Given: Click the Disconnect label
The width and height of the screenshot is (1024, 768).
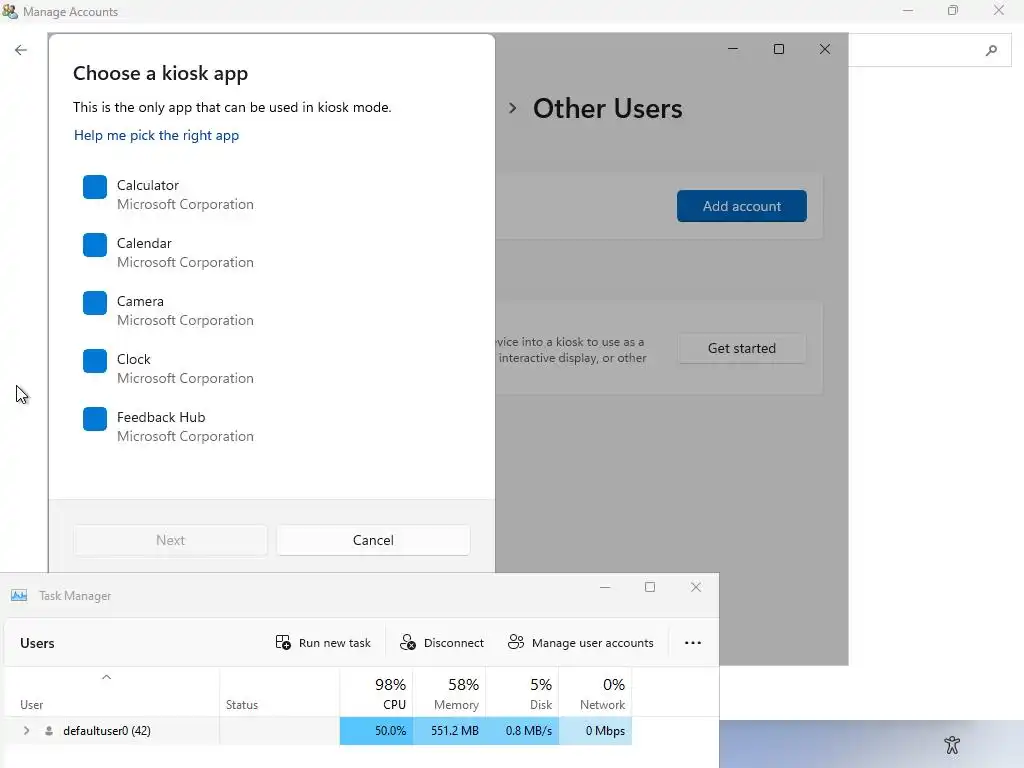Looking at the screenshot, I should tap(454, 643).
